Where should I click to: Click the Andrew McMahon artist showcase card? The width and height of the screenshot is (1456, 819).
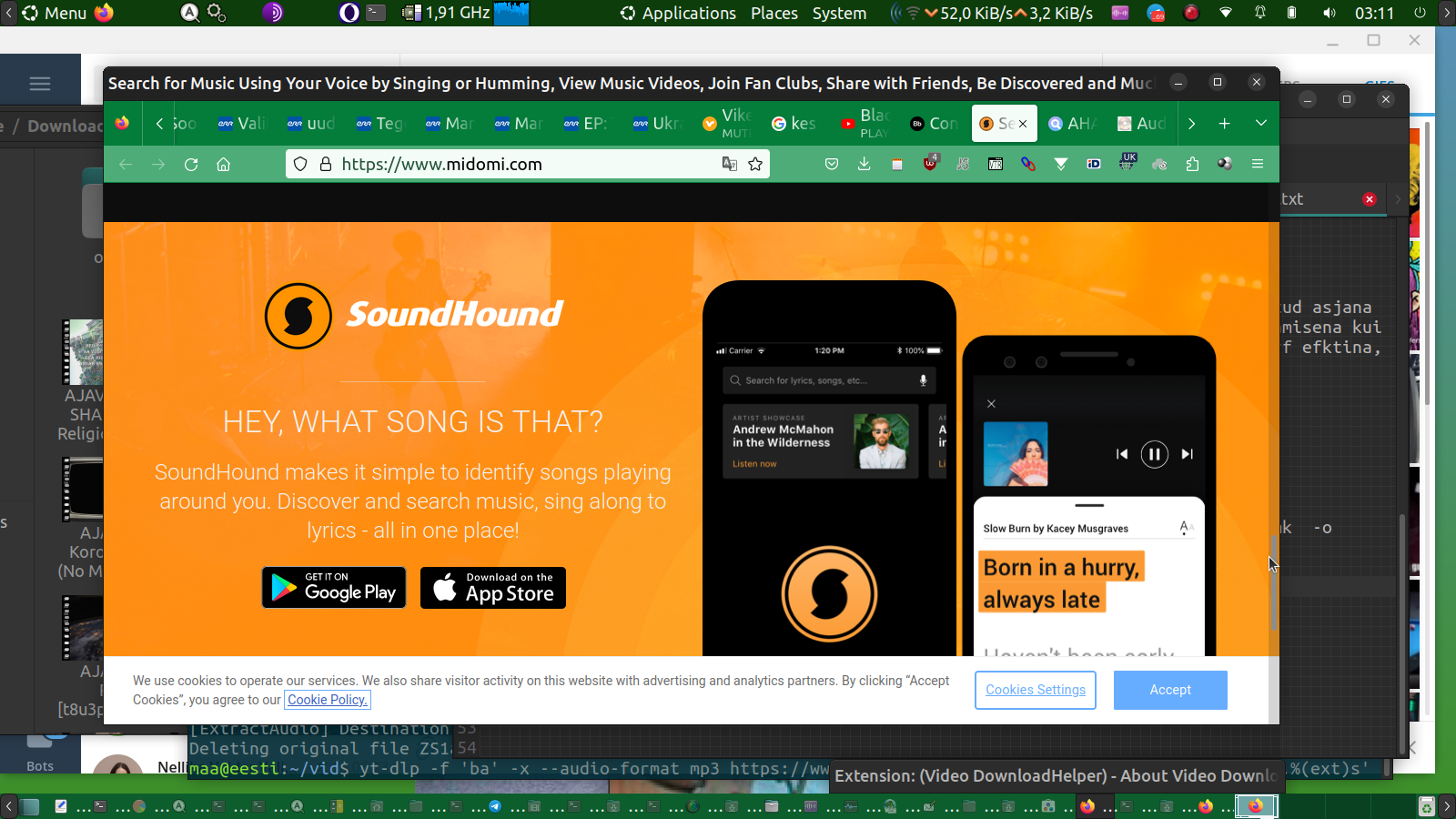(821, 441)
